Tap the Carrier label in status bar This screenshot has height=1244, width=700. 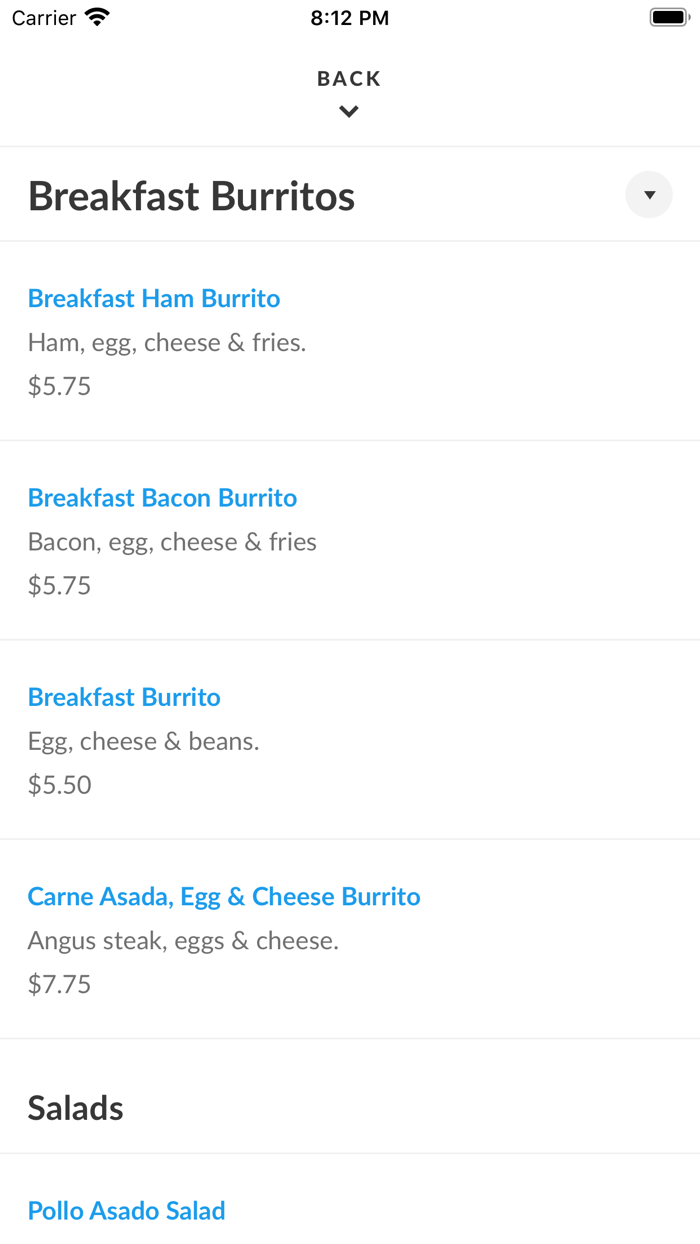point(44,18)
